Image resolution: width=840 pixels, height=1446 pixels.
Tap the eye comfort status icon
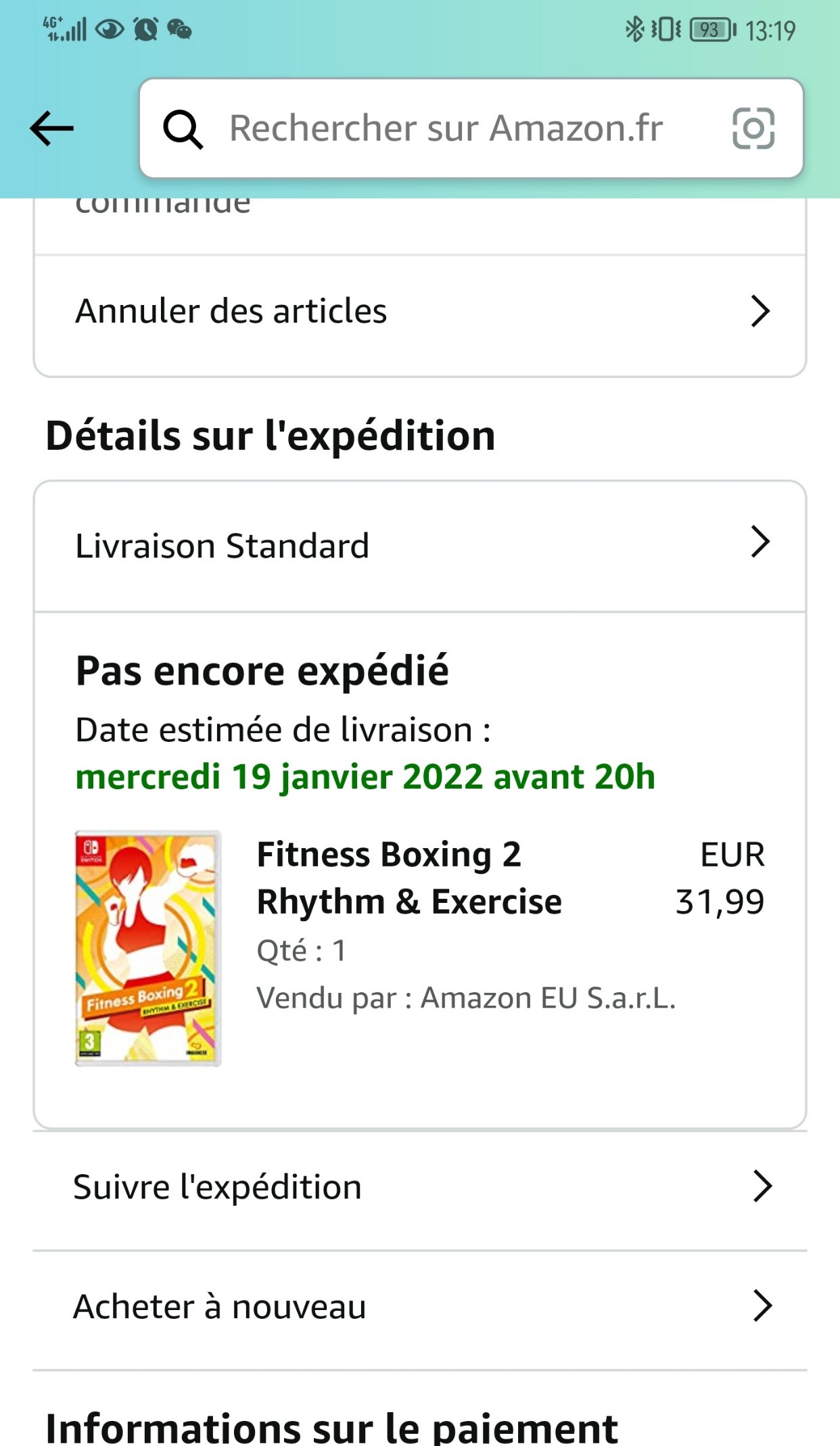[110, 29]
